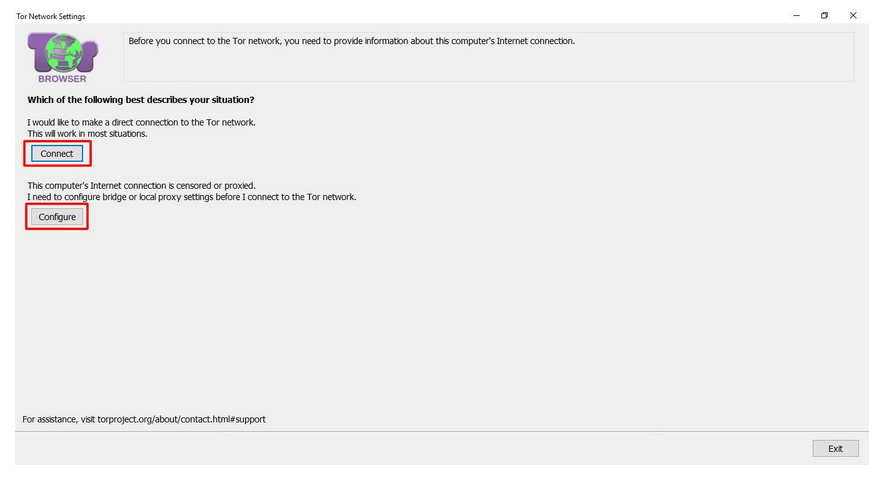Click the separator line above Exit
The height and width of the screenshot is (485, 886).
pos(440,432)
